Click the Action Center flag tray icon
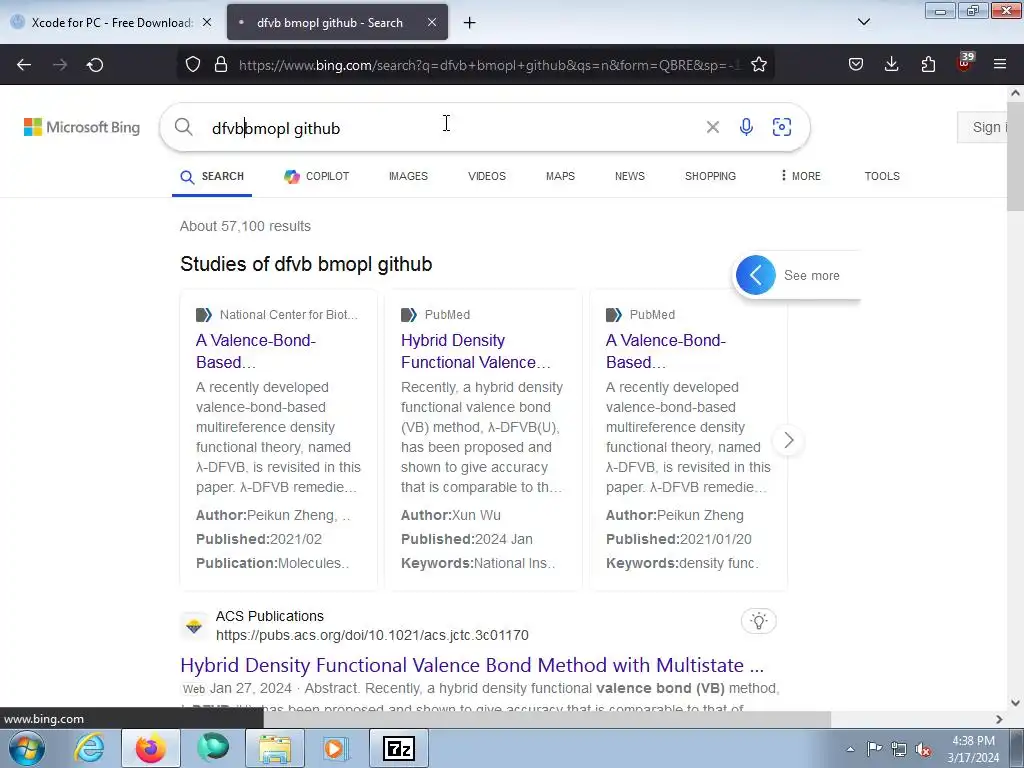This screenshot has width=1024, height=768. 874,748
